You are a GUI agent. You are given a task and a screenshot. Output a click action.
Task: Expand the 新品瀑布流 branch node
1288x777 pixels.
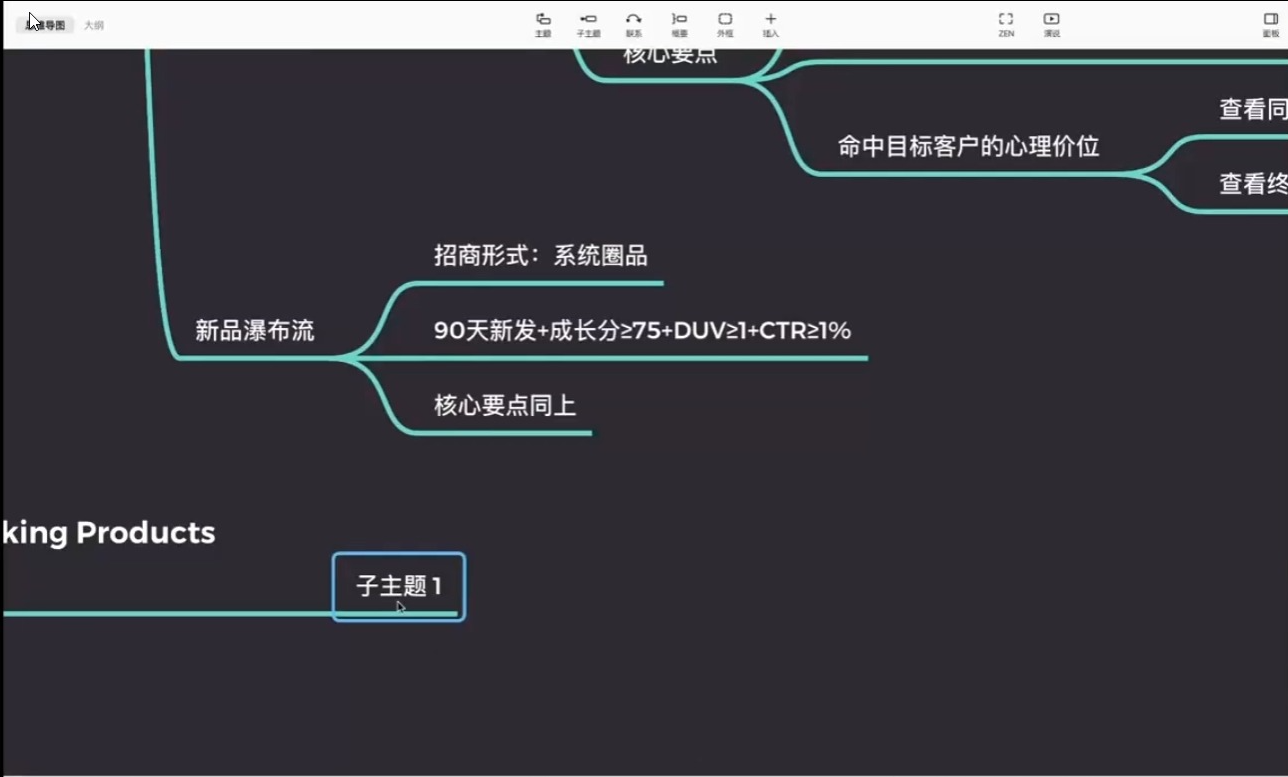[x=254, y=330]
